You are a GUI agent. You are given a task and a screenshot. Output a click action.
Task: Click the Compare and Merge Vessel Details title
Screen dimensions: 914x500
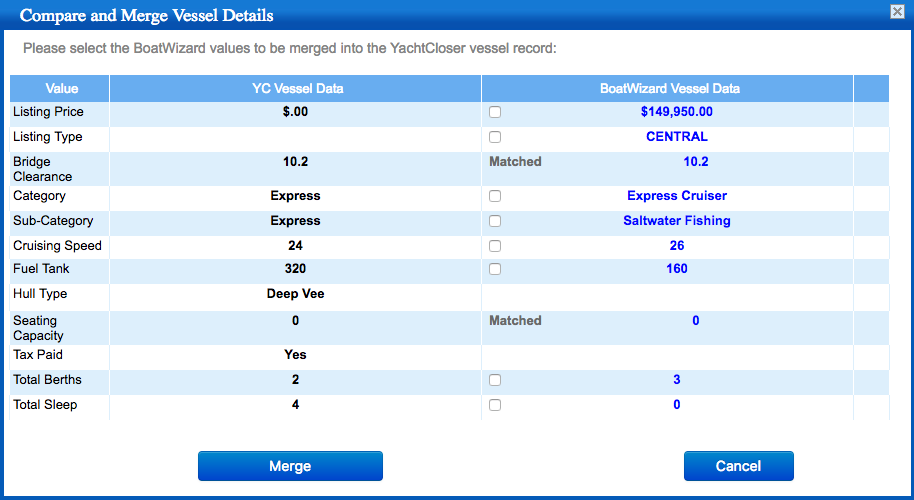(x=146, y=15)
